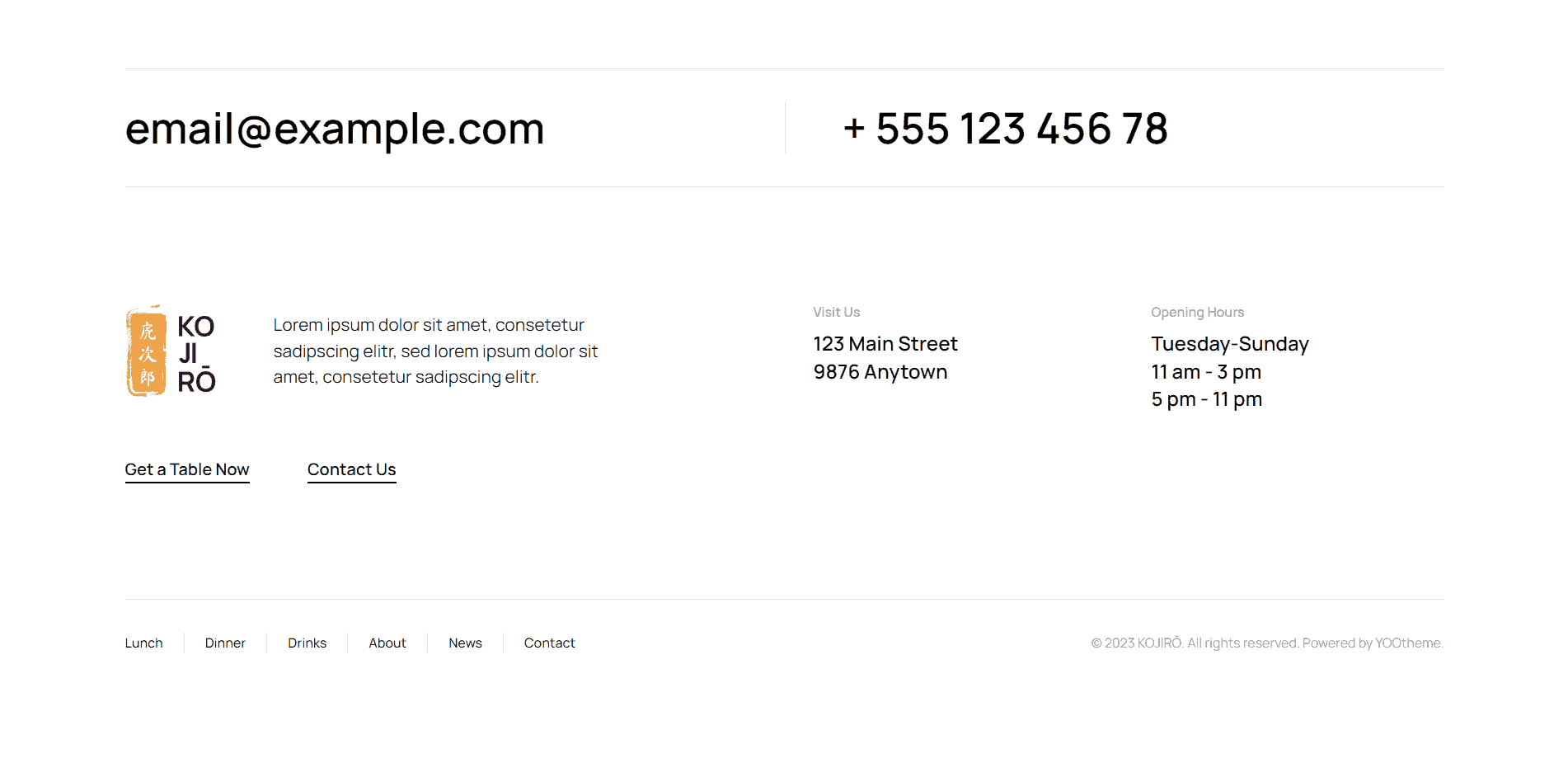Click the Lorem ipsum description paragraph
Screen dimensions: 1568x768
(435, 351)
